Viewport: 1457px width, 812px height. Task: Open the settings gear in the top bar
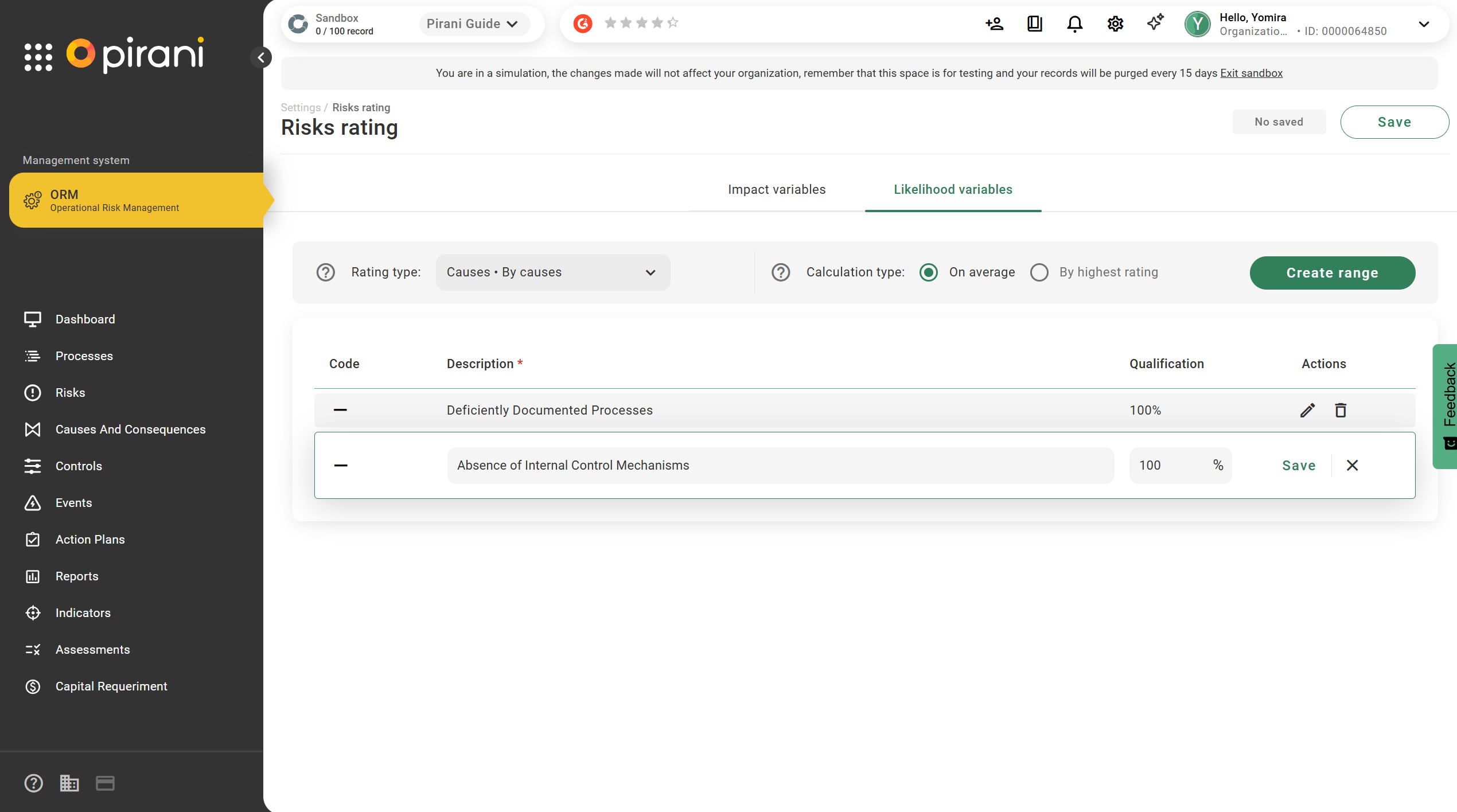[x=1115, y=24]
